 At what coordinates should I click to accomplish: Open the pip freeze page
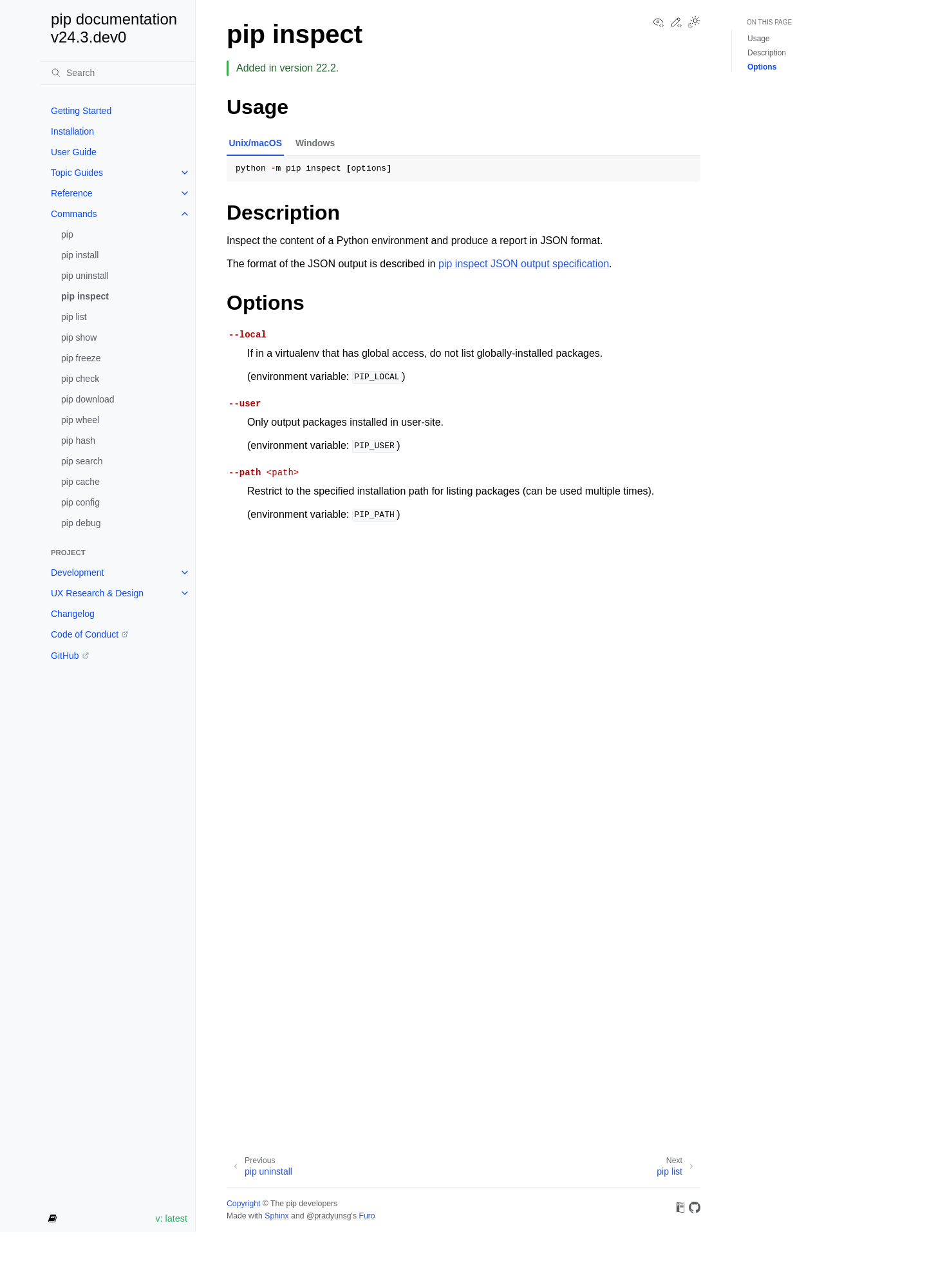pyautogui.click(x=80, y=358)
